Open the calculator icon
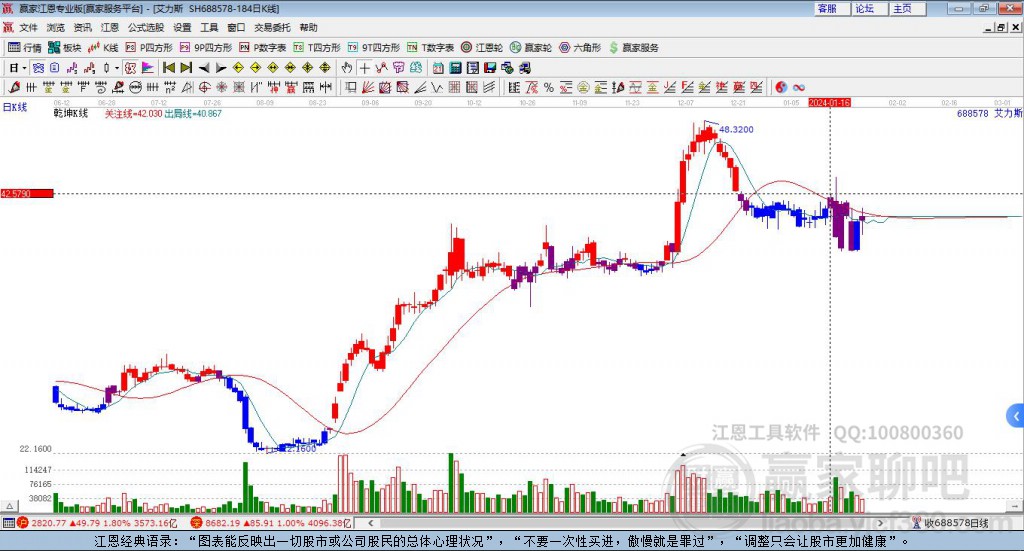Viewport: 1024px width, 551px height. pyautogui.click(x=455, y=68)
